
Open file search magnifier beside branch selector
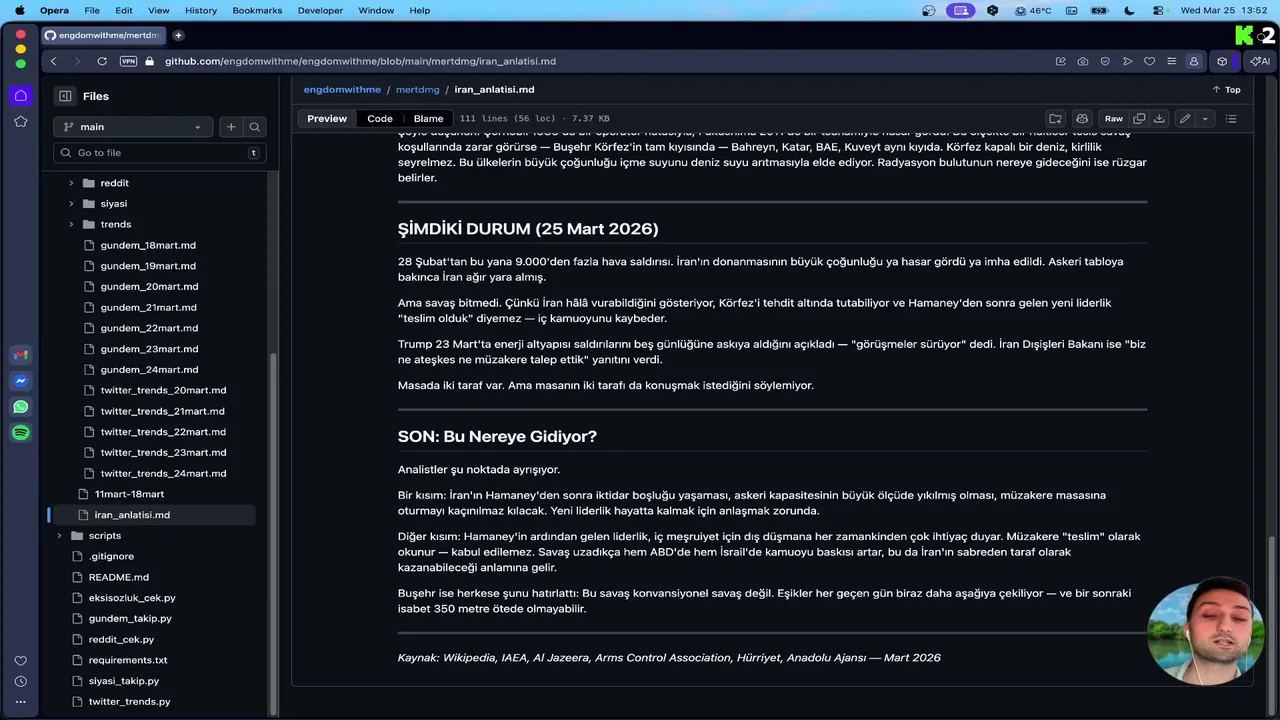click(255, 127)
